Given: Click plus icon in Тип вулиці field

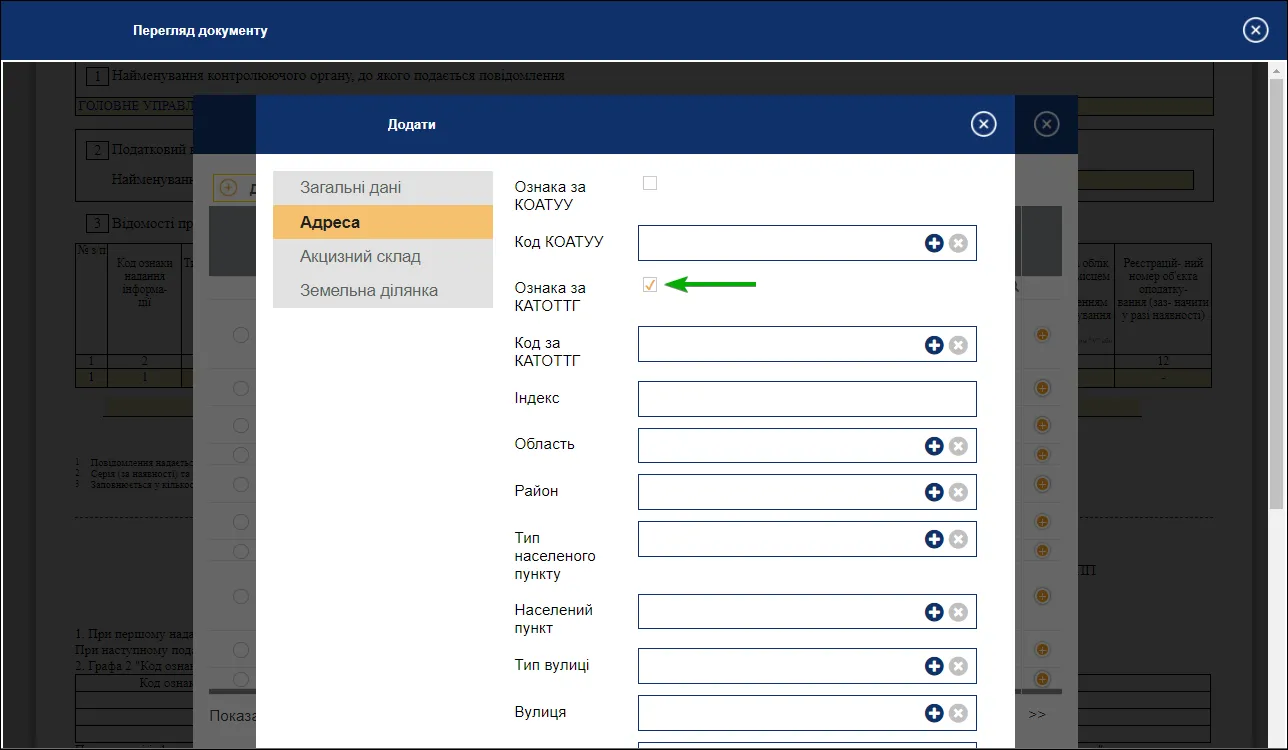Looking at the screenshot, I should pos(934,666).
